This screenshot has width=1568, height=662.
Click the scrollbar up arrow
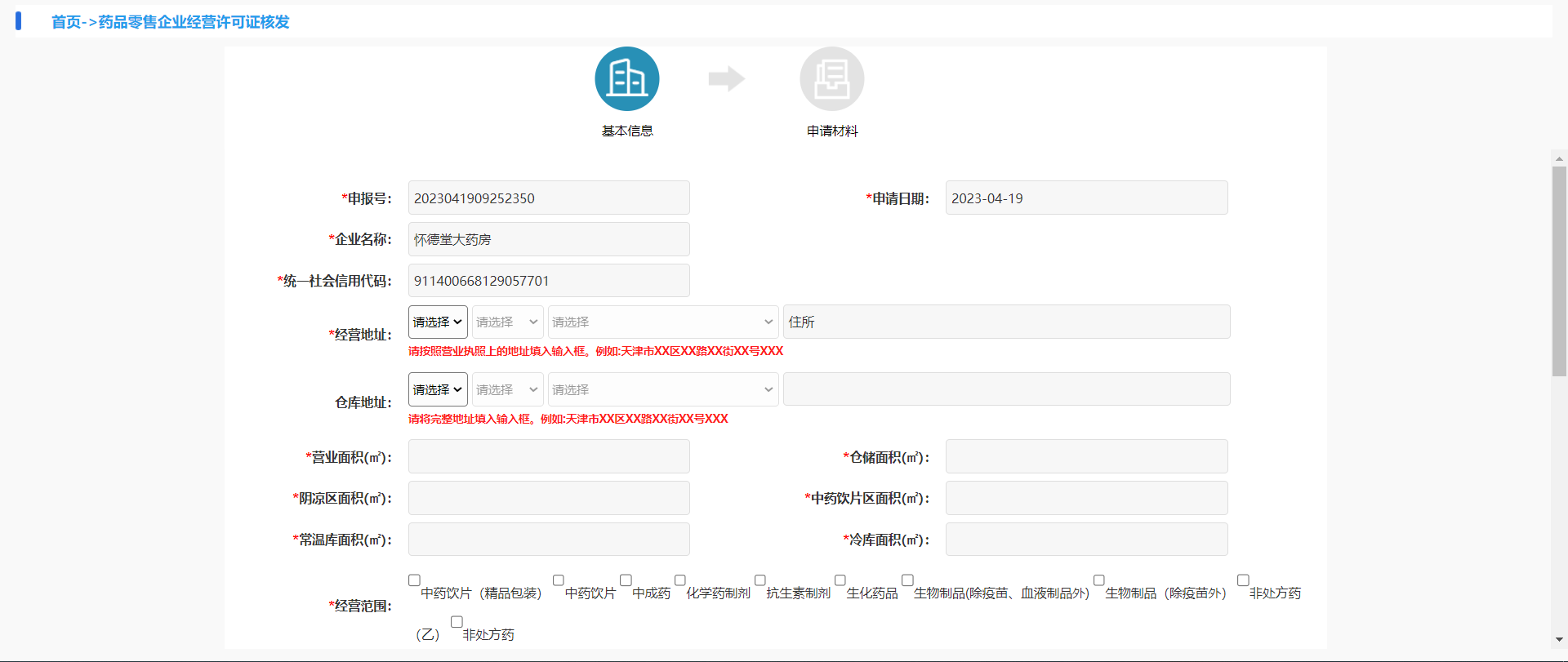pyautogui.click(x=1559, y=159)
